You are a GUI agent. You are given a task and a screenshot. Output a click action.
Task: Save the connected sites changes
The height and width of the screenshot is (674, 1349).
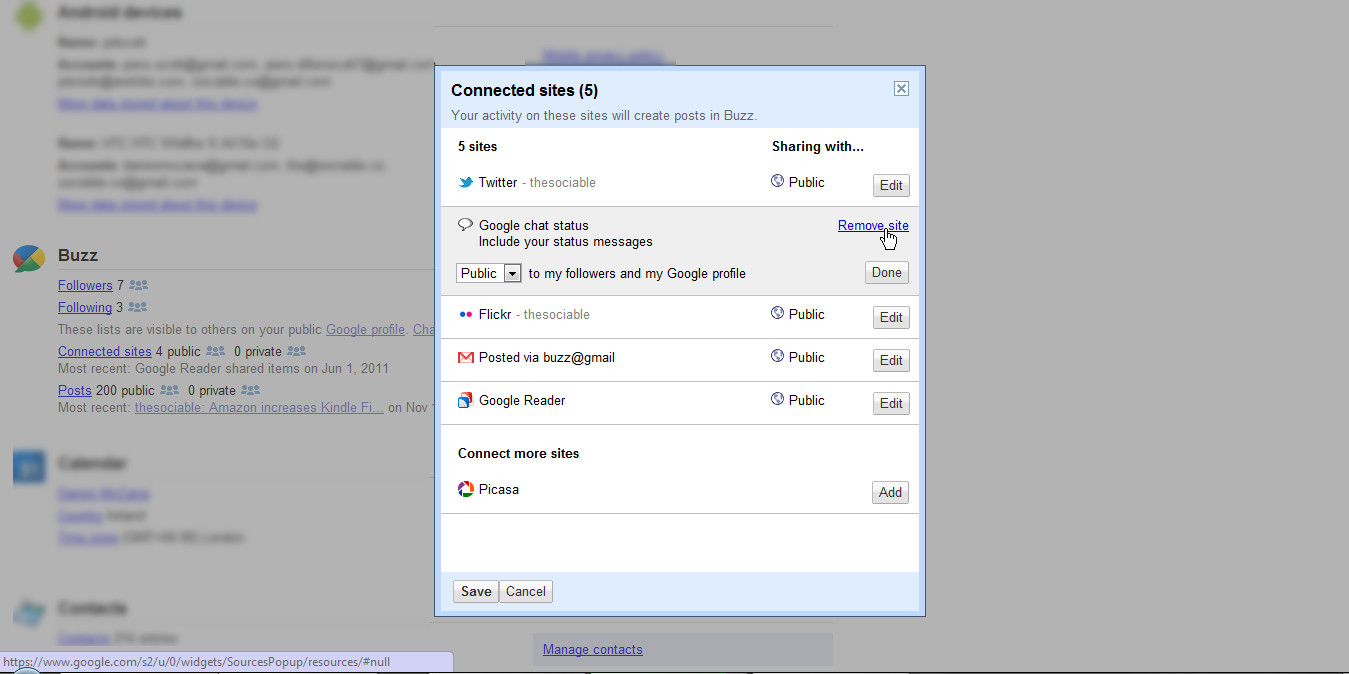[x=475, y=592]
